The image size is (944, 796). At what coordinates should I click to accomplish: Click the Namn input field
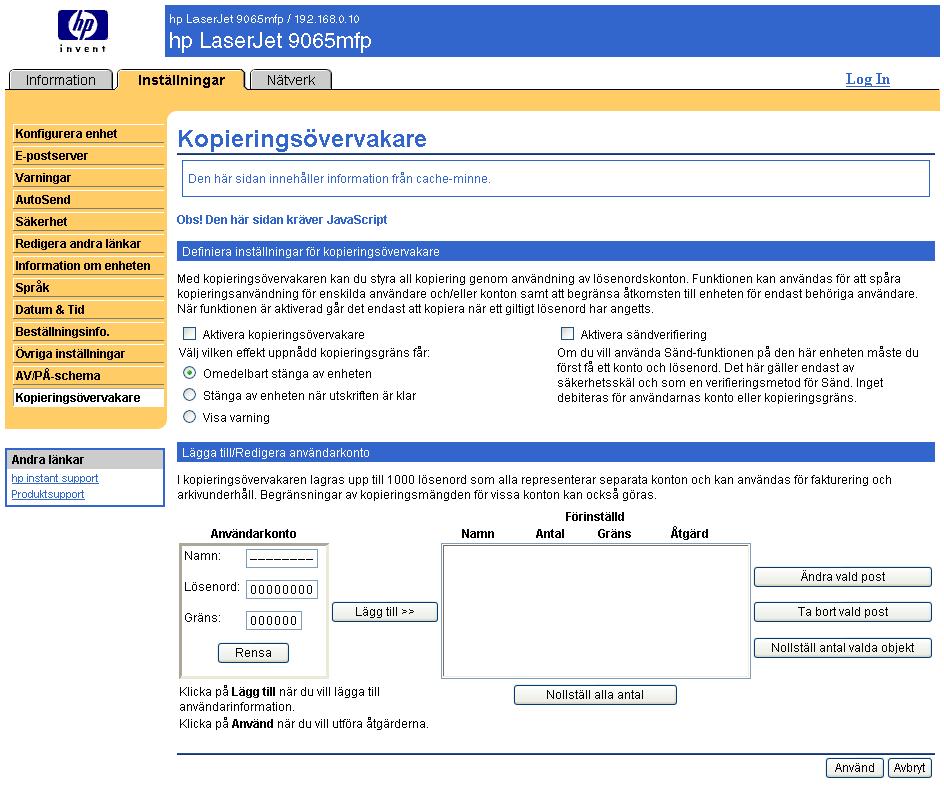point(282,558)
